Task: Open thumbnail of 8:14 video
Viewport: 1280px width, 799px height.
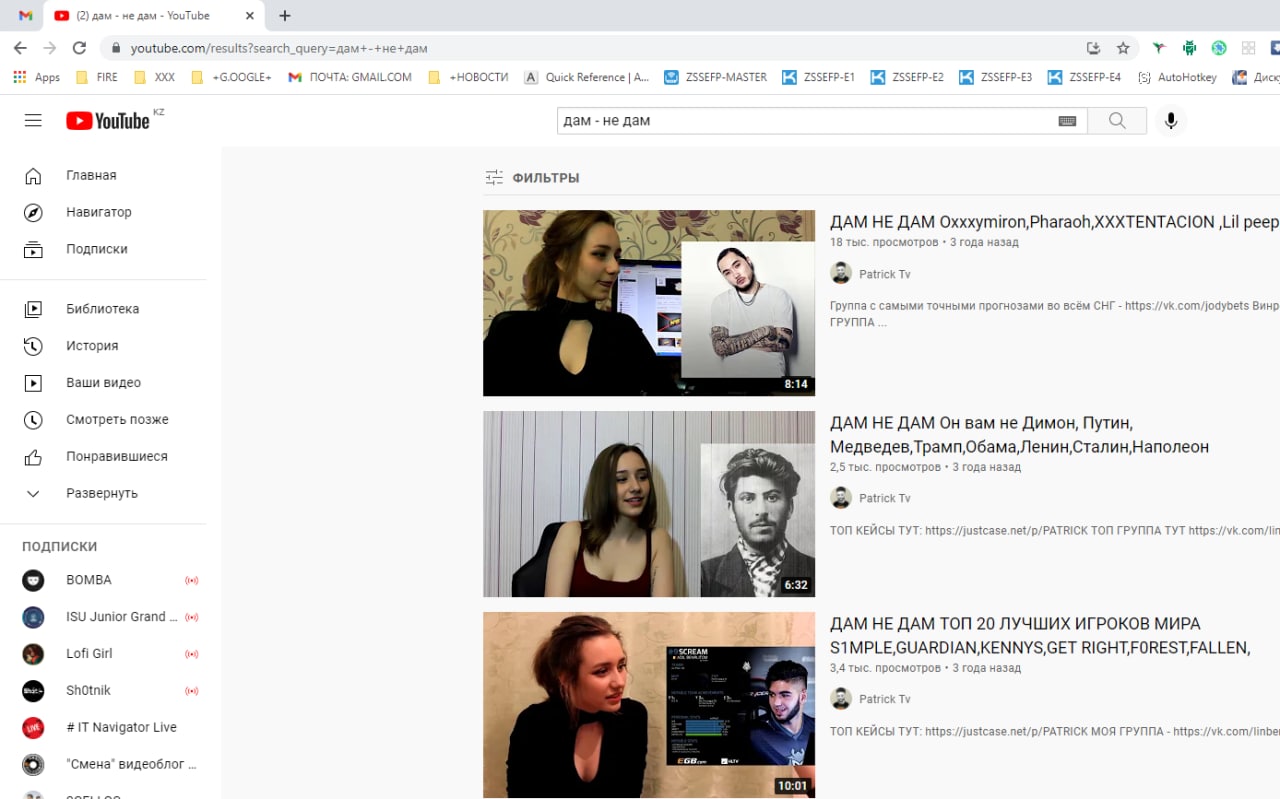Action: [649, 303]
